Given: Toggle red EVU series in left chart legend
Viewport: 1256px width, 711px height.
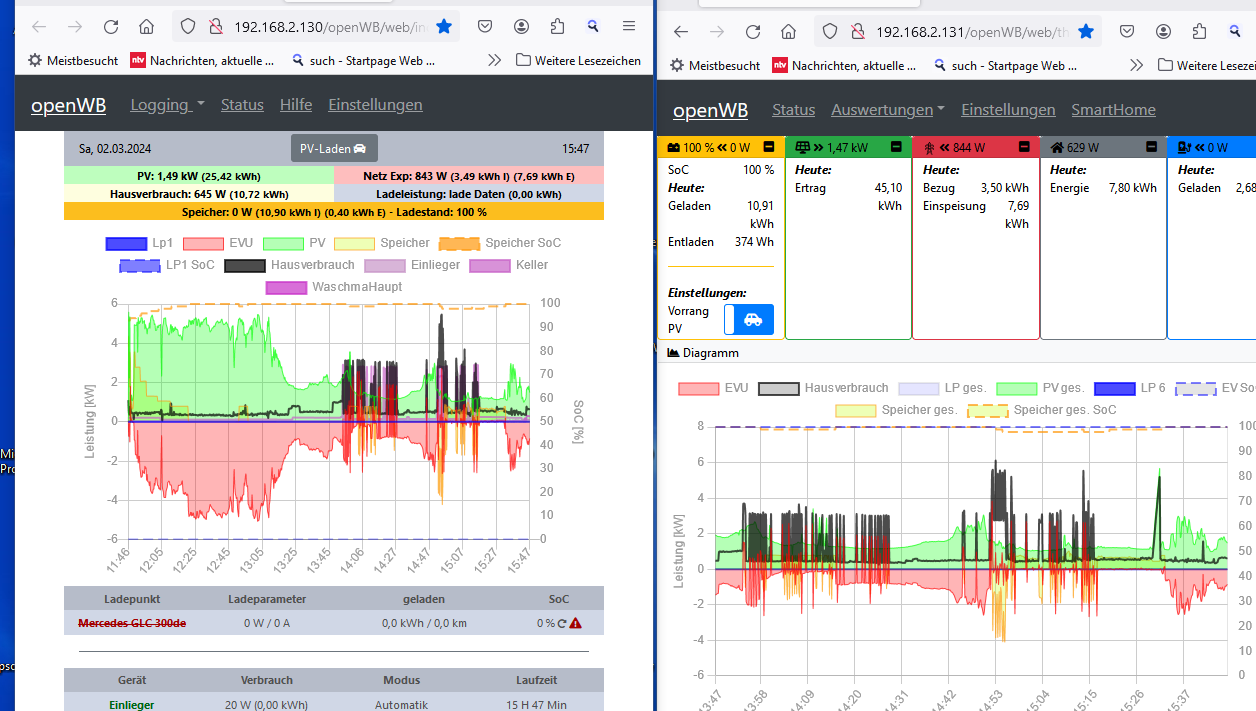Looking at the screenshot, I should 218,243.
